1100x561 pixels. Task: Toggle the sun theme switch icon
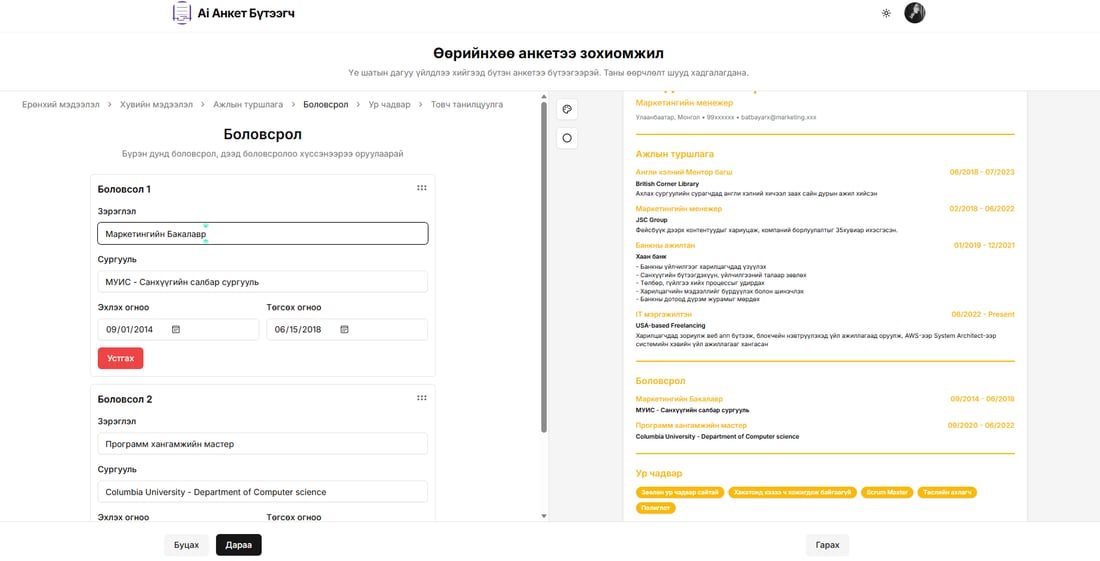[x=886, y=13]
